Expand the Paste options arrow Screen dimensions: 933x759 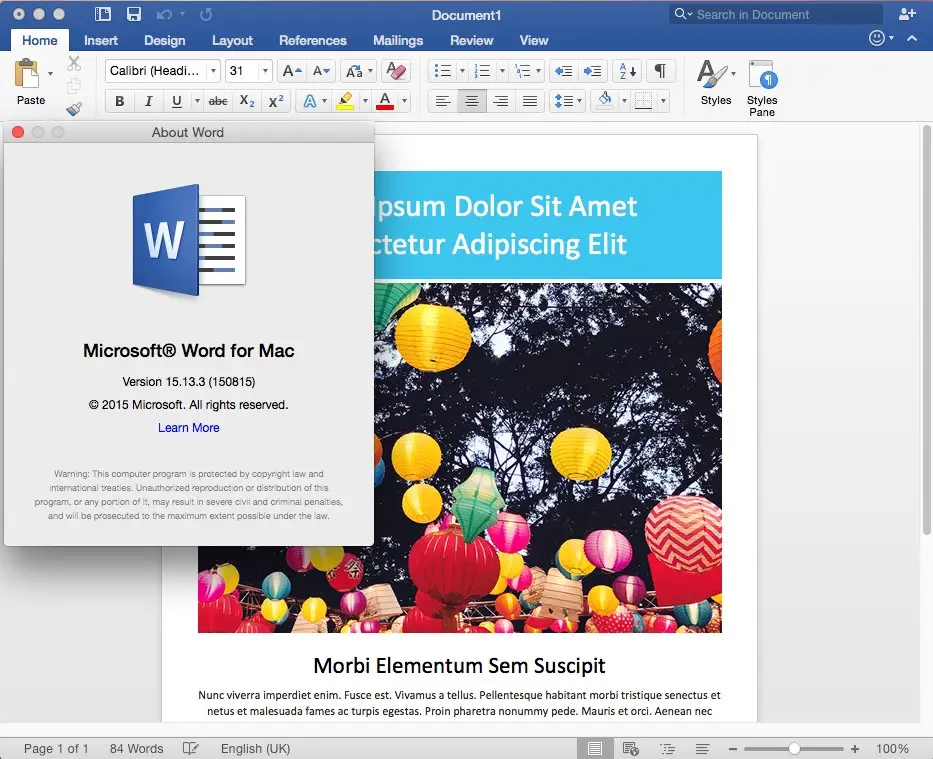(x=51, y=74)
